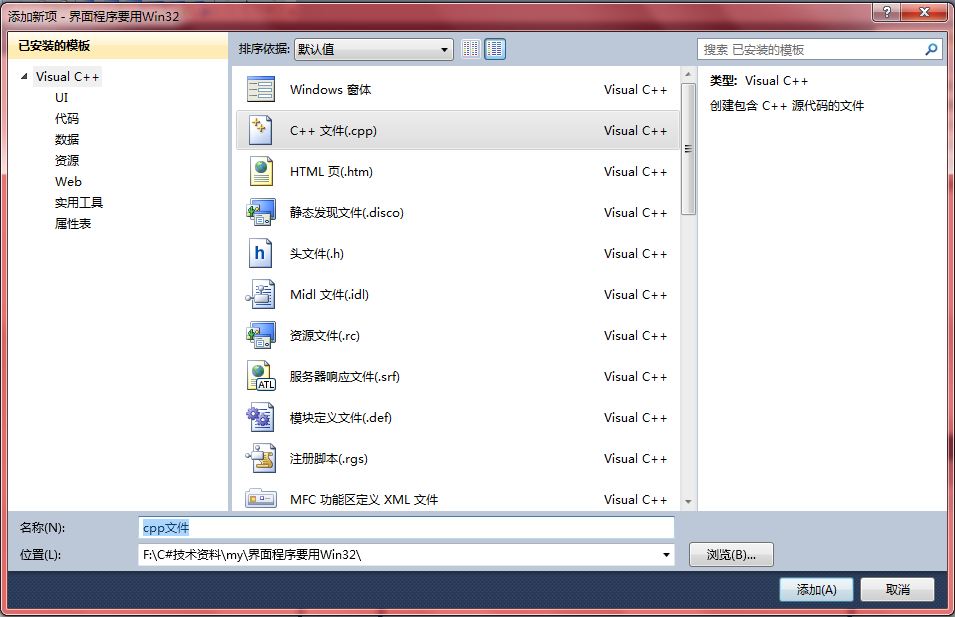Select the MFC 功能区定义 XML 文件 icon
The height and width of the screenshot is (617, 955).
[261, 499]
